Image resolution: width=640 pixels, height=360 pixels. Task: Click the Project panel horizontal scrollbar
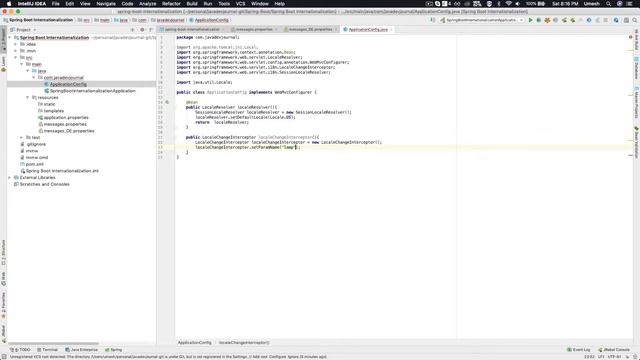click(x=53, y=344)
